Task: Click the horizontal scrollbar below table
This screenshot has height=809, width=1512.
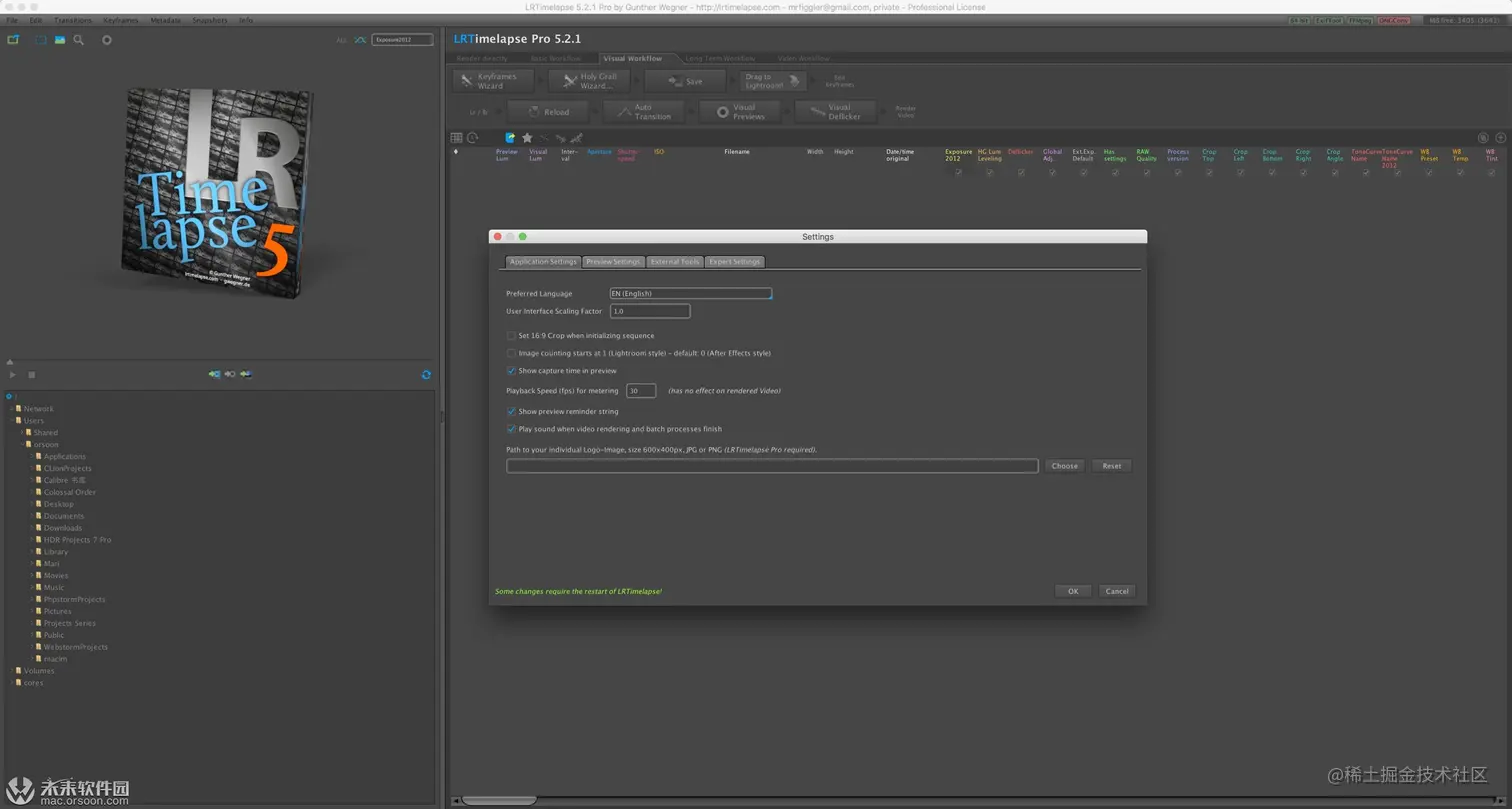Action: [500, 800]
